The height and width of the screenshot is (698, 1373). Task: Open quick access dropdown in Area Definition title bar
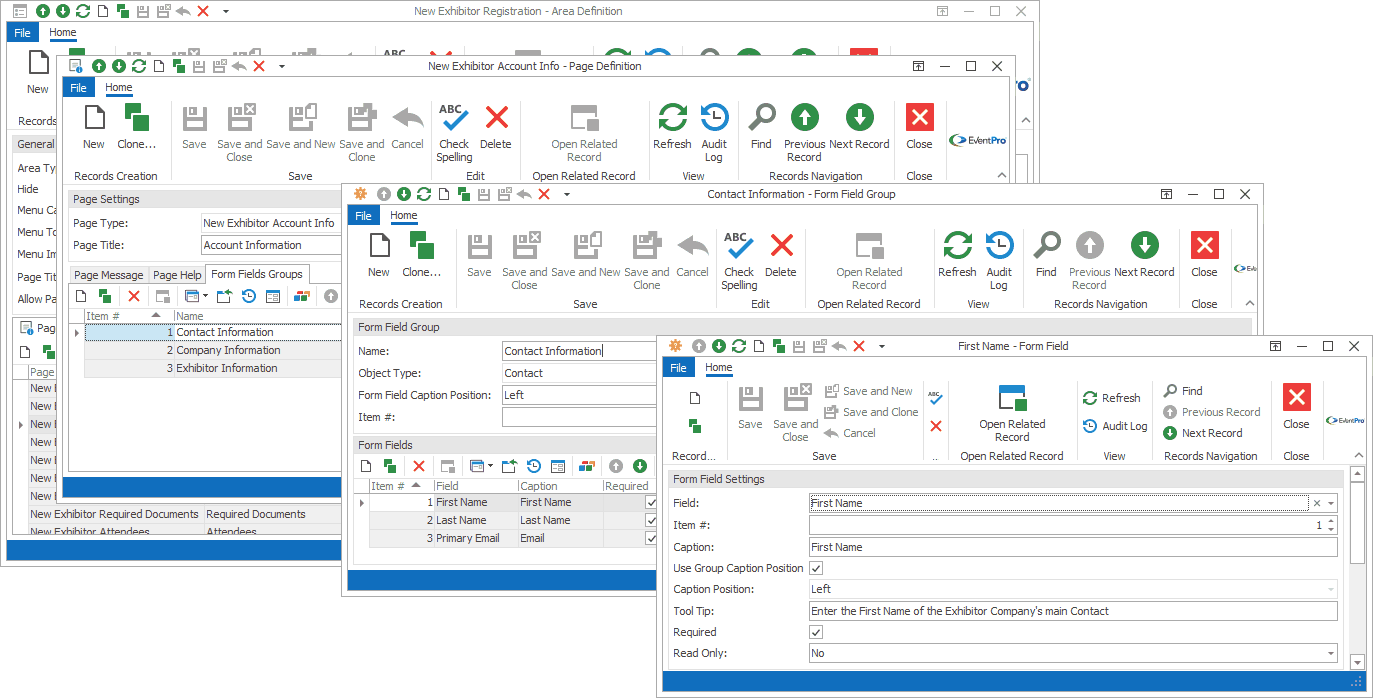[226, 11]
